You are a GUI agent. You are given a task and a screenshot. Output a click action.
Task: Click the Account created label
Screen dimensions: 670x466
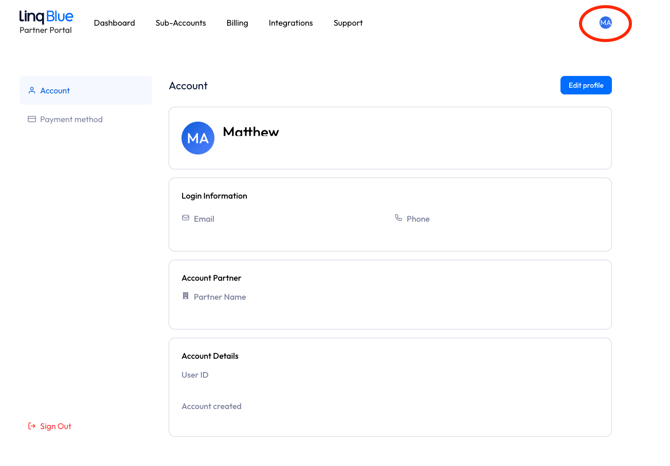coord(211,406)
